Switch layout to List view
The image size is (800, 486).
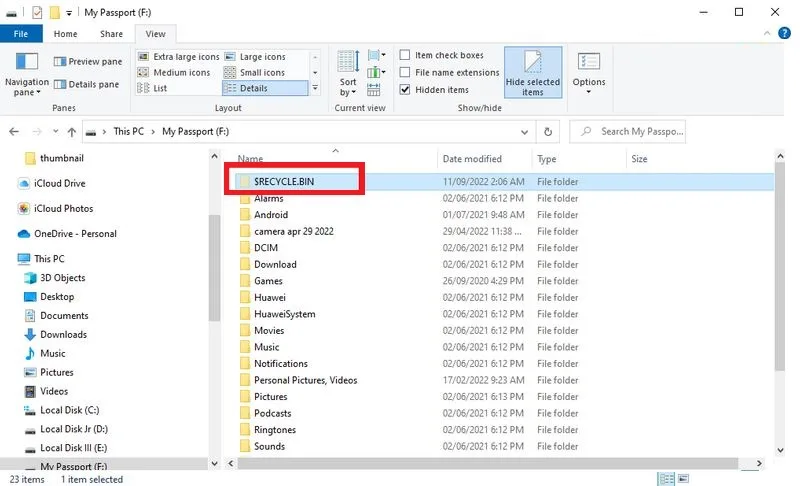[152, 88]
